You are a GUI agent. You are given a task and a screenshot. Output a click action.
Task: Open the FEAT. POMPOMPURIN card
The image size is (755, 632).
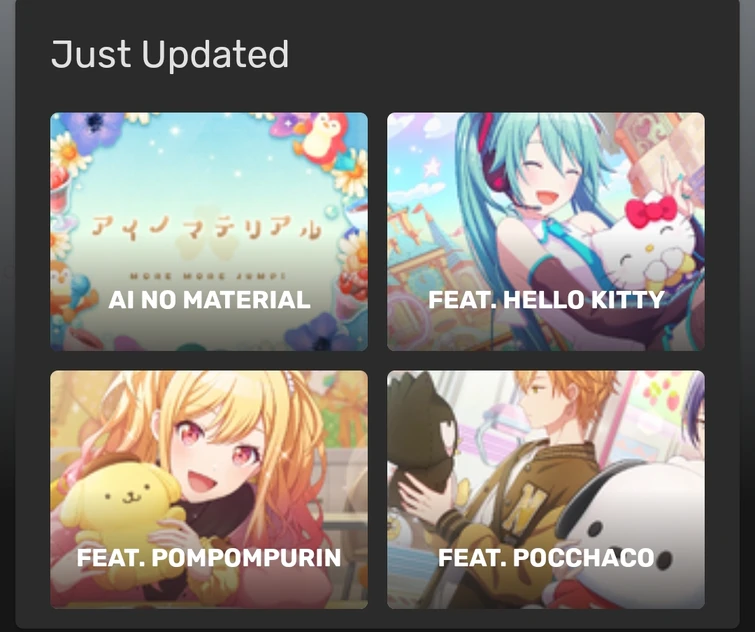click(x=209, y=490)
